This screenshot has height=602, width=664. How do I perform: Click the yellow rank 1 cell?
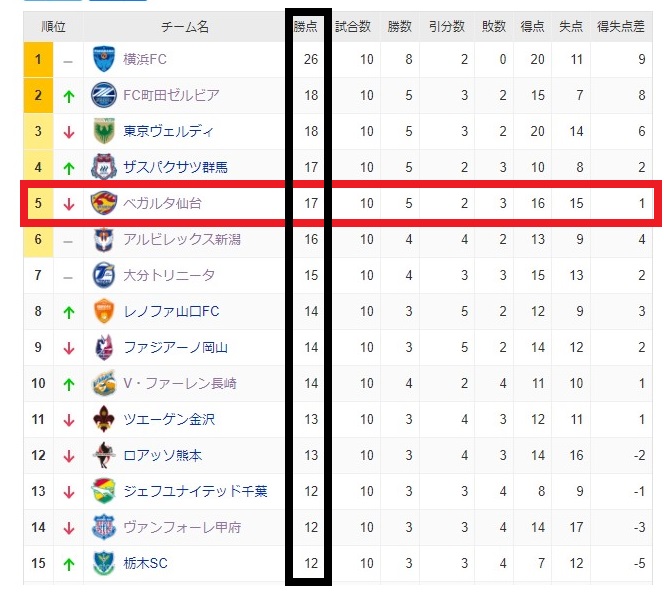(x=38, y=60)
